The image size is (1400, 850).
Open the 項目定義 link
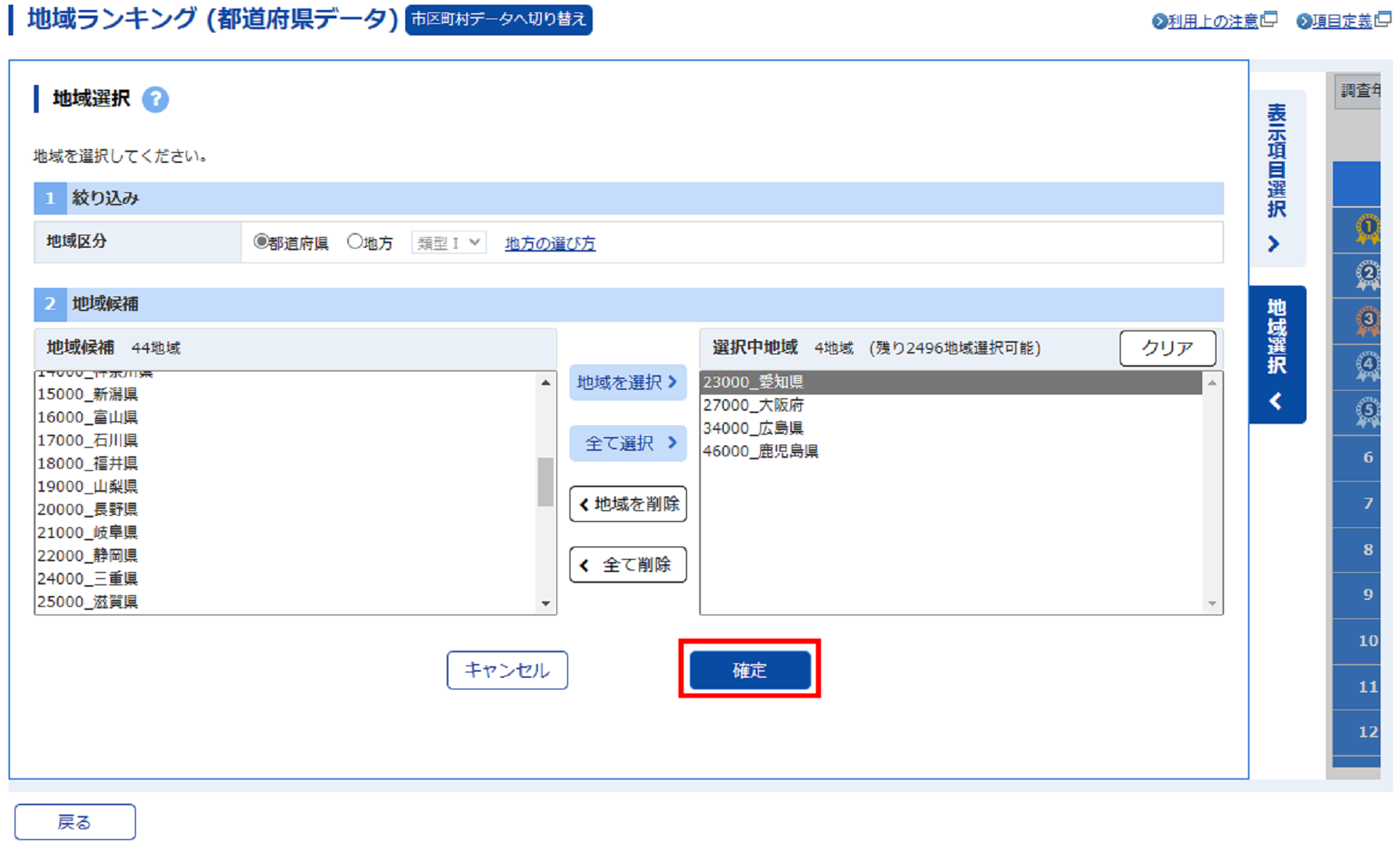1342,22
